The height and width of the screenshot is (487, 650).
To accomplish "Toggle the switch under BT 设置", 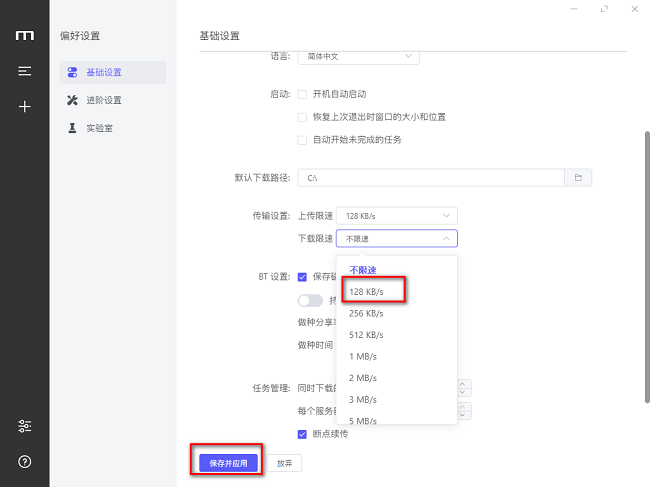I will pos(310,300).
